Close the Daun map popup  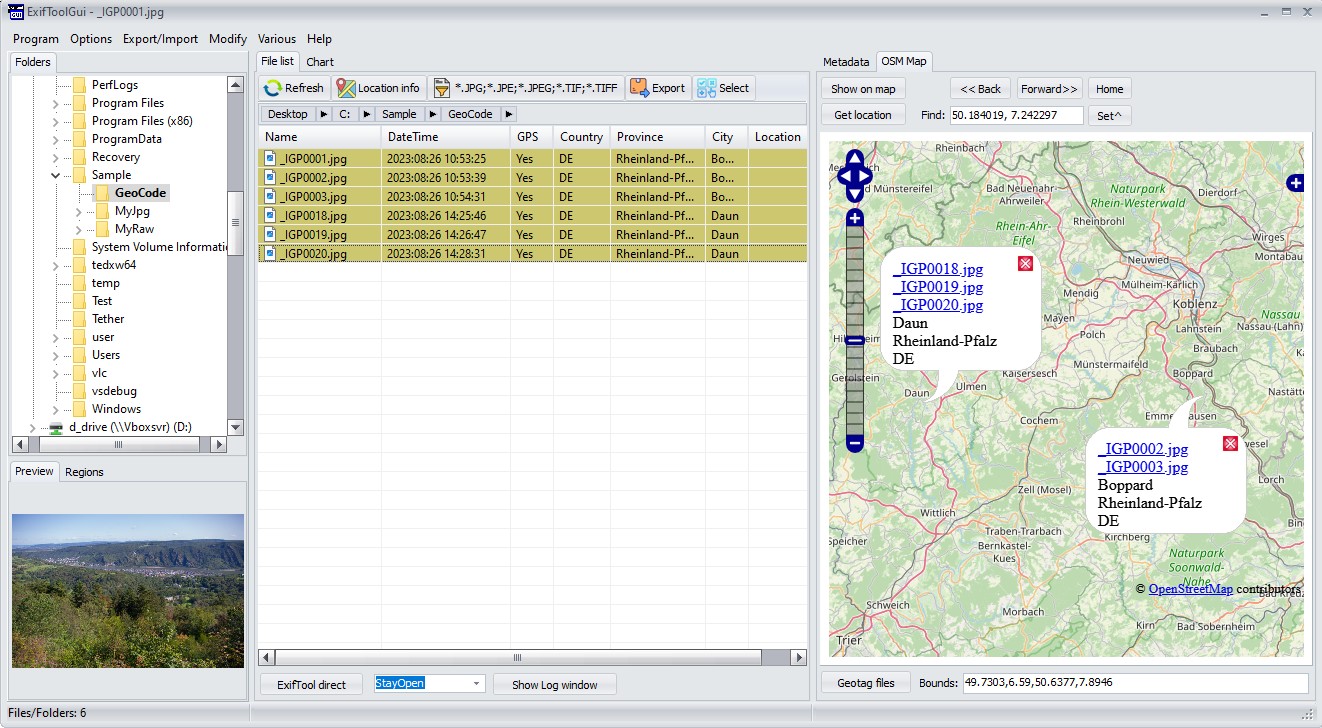click(1025, 264)
